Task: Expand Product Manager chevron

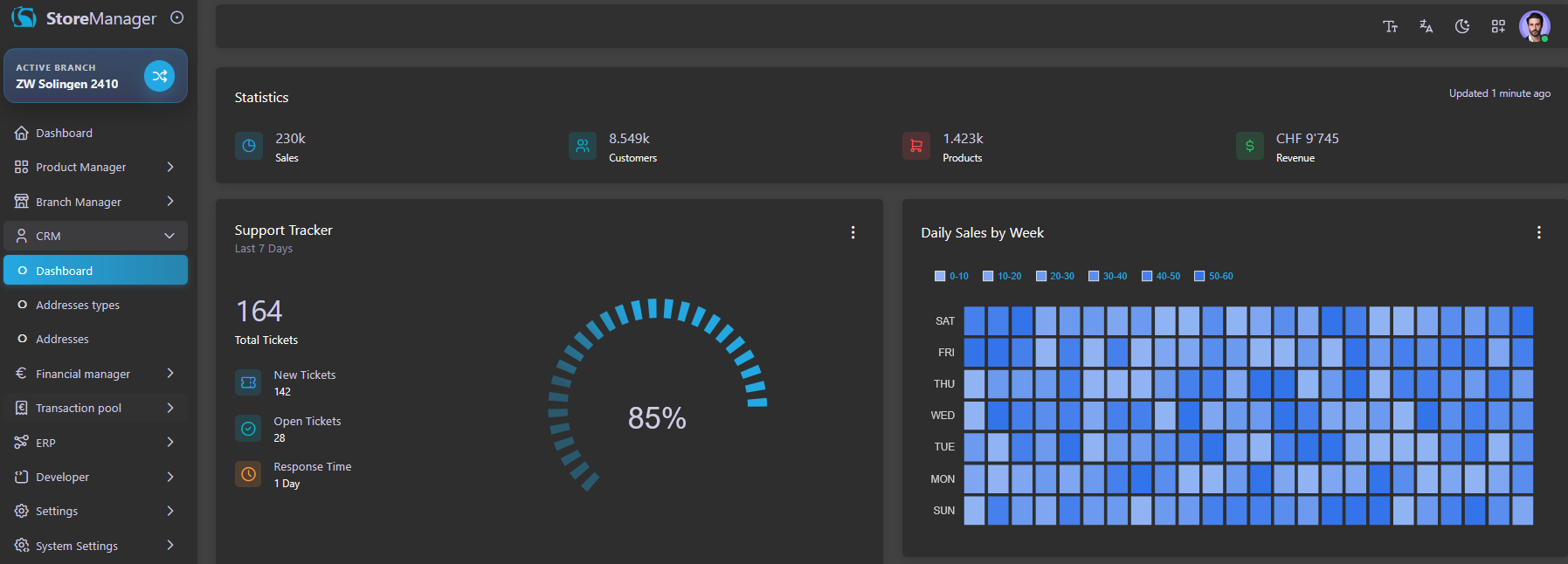Action: pos(170,167)
